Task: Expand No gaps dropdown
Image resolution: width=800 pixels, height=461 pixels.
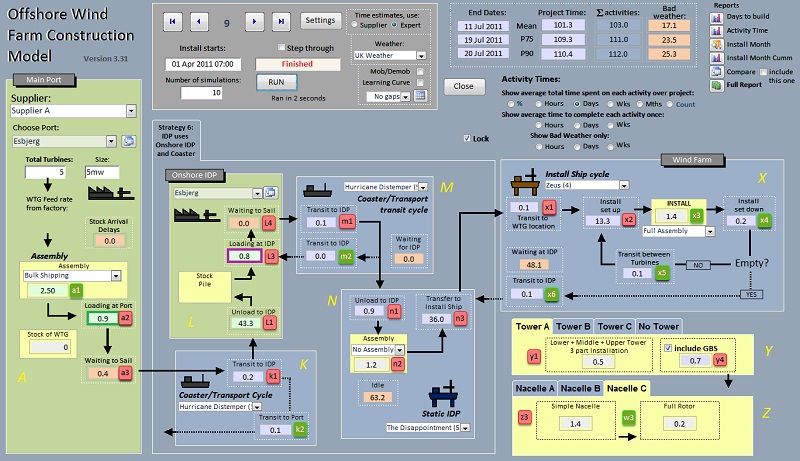Action: pyautogui.click(x=406, y=96)
